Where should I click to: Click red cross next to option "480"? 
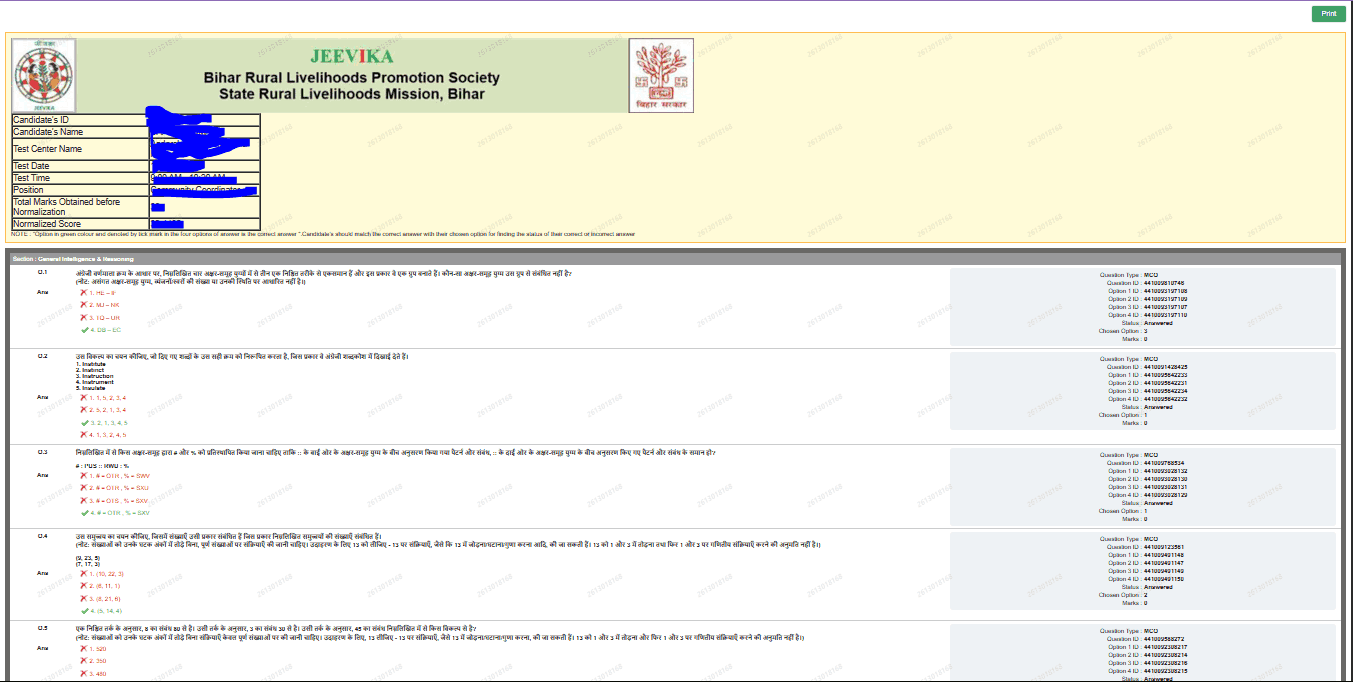pos(86,673)
